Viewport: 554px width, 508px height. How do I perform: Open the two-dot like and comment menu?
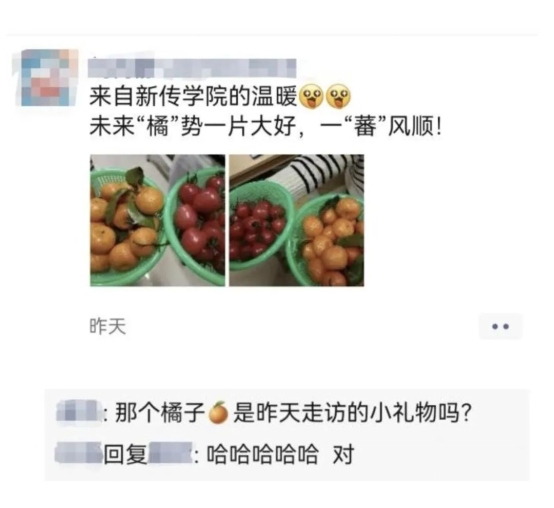500,326
